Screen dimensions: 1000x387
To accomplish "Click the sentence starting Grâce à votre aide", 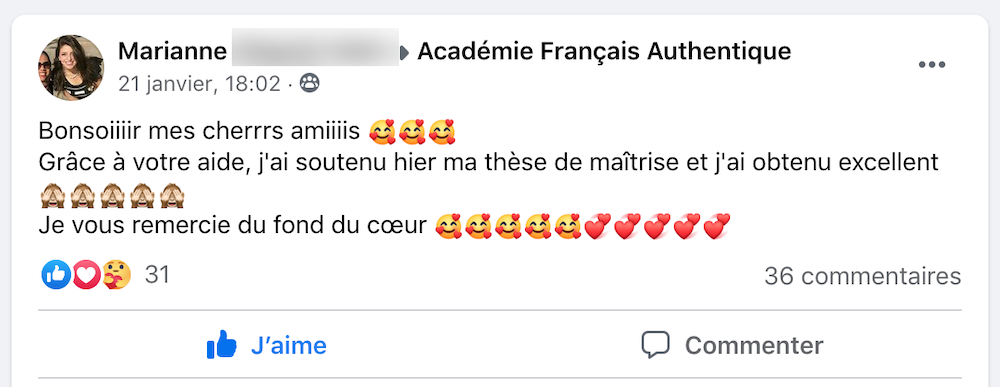I will (x=489, y=163).
